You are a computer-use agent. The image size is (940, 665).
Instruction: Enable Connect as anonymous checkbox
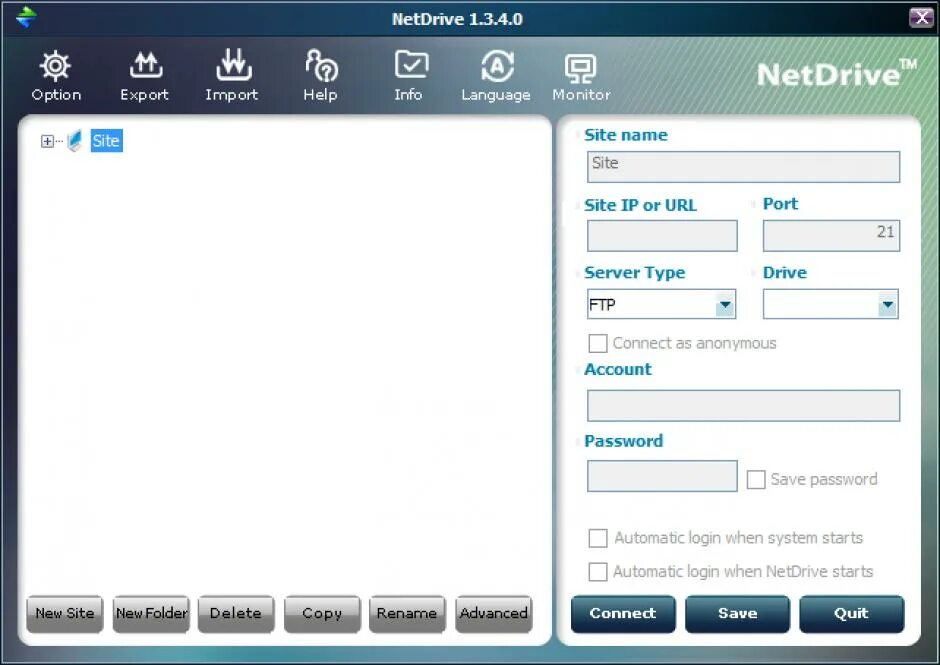point(598,344)
